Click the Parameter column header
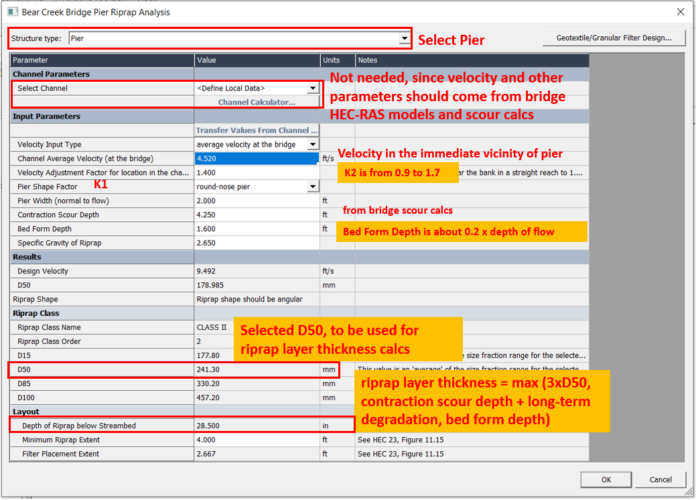Image resolution: width=696 pixels, height=500 pixels. click(x=102, y=60)
